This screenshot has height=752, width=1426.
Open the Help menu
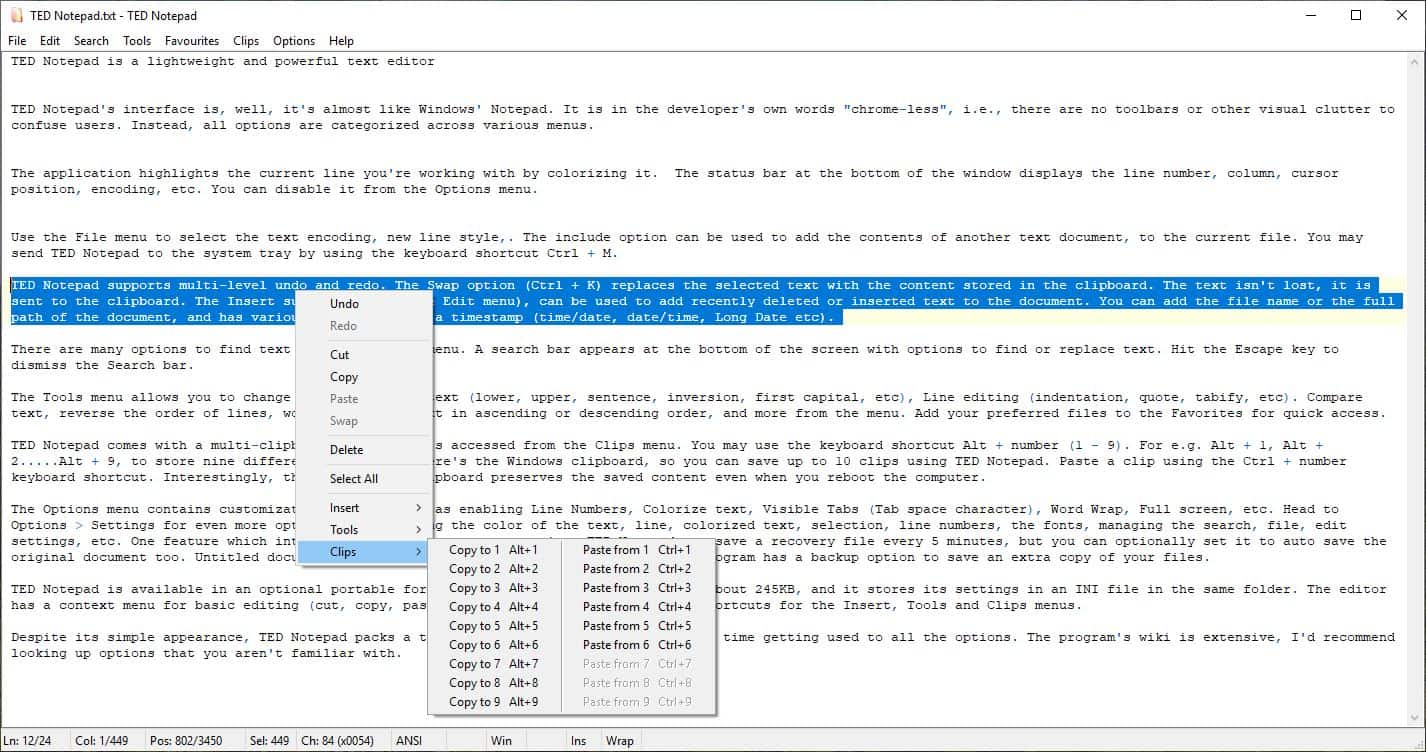[341, 41]
